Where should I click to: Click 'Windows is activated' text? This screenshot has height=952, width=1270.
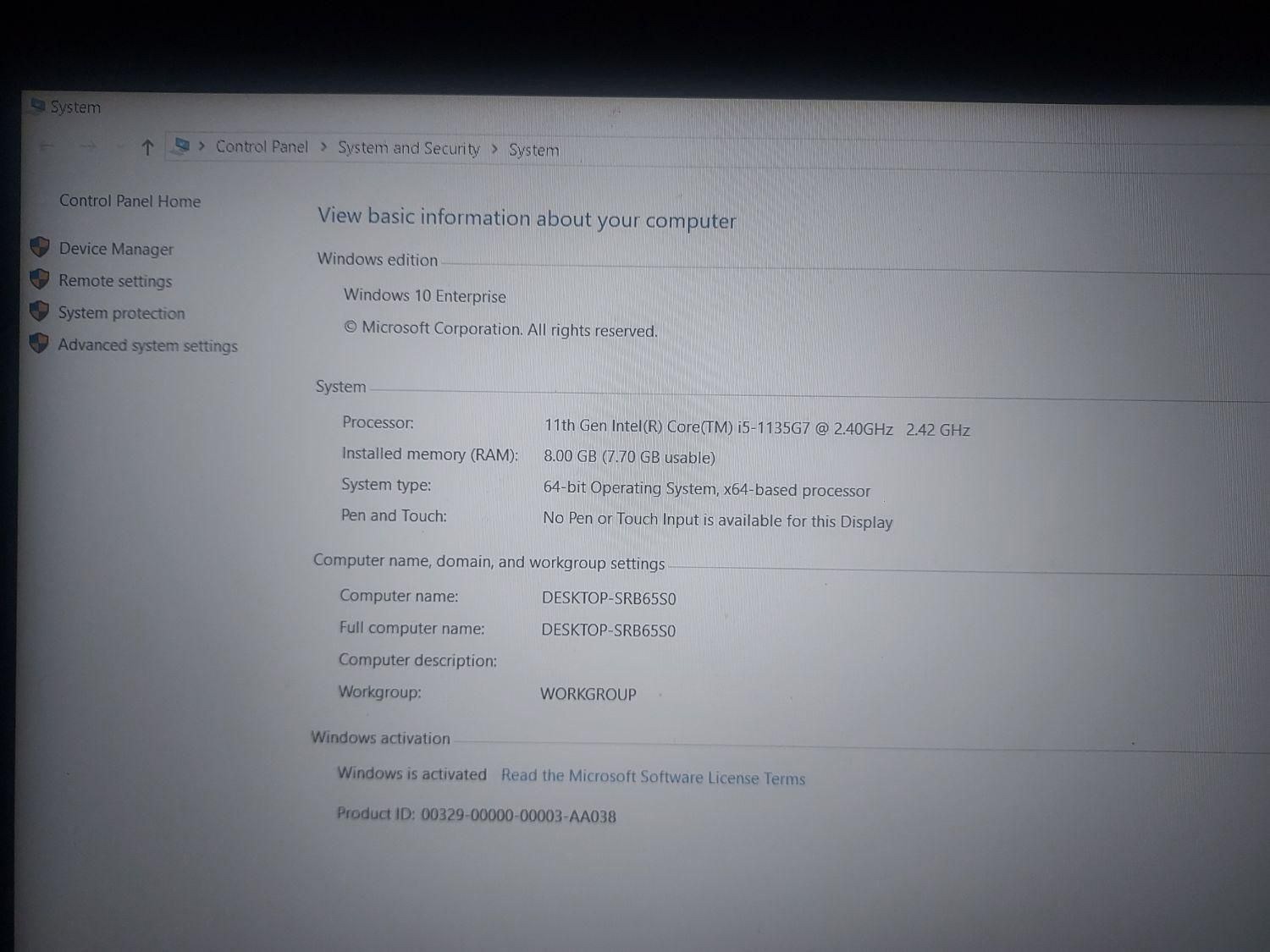click(411, 773)
